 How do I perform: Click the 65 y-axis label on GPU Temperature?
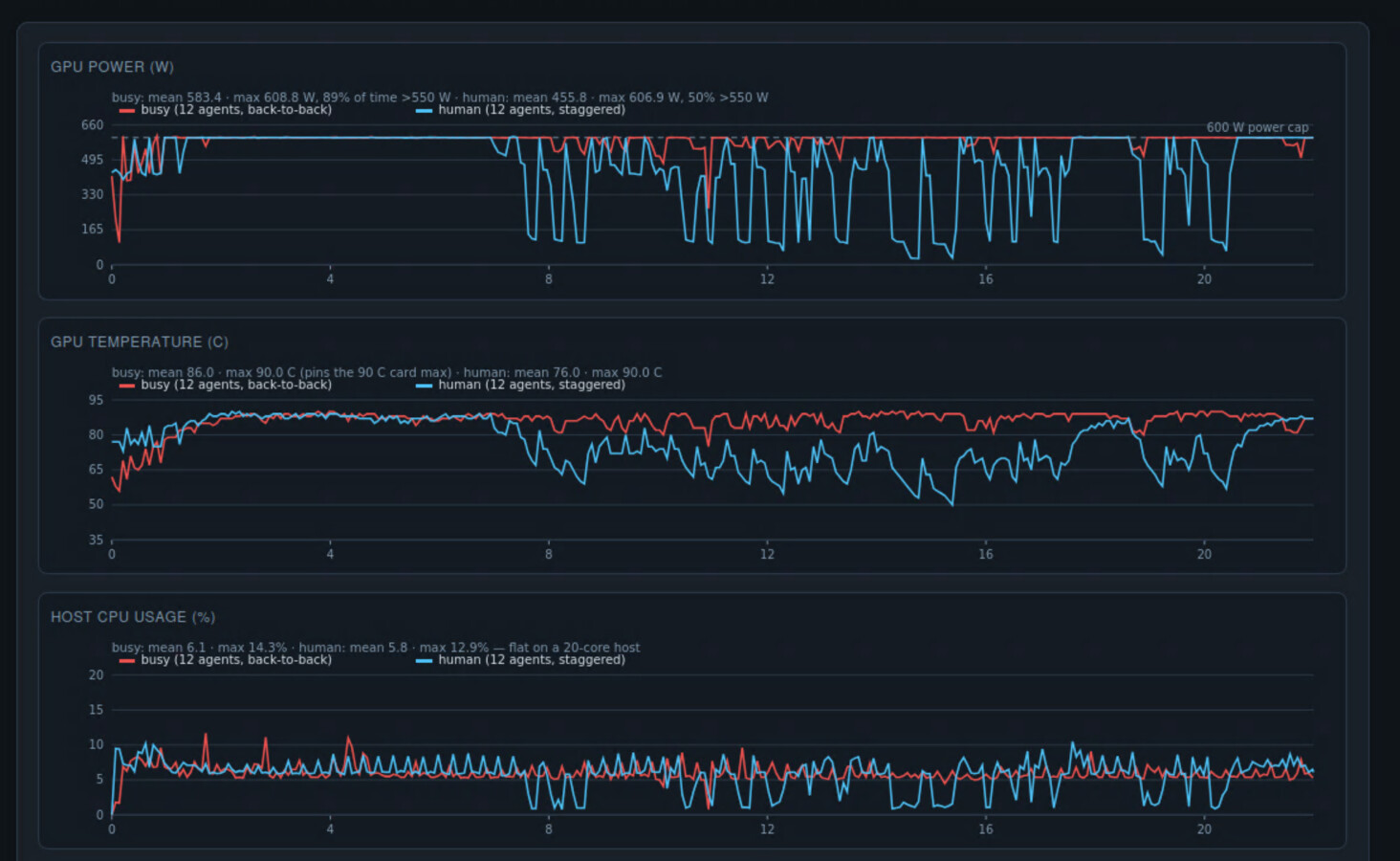click(x=96, y=470)
